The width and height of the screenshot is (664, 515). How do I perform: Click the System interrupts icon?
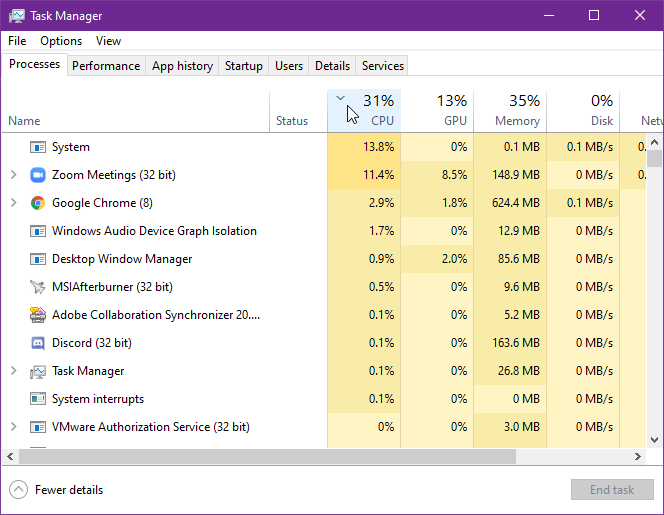38,399
